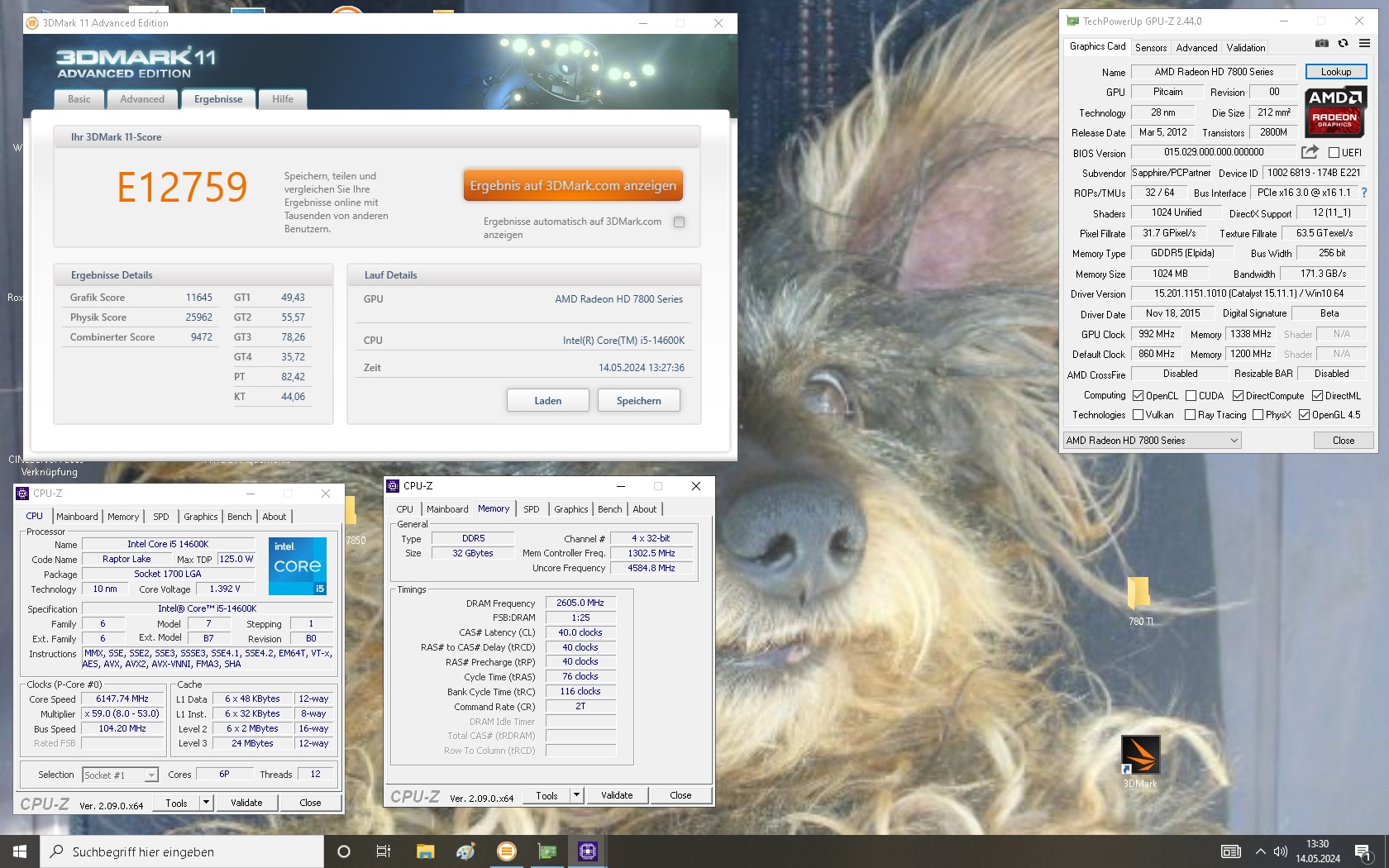
Task: Expand Tools dropdown arrow in CPU-Z CPU window
Action: (206, 803)
